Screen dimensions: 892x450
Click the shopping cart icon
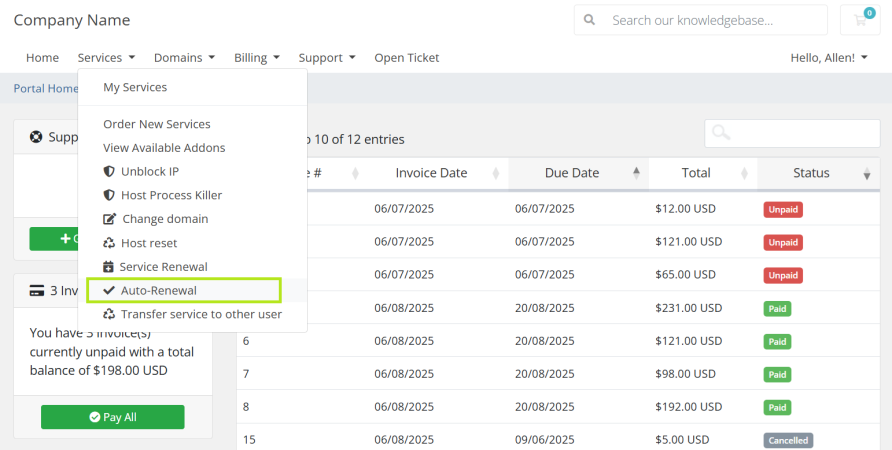coord(860,20)
